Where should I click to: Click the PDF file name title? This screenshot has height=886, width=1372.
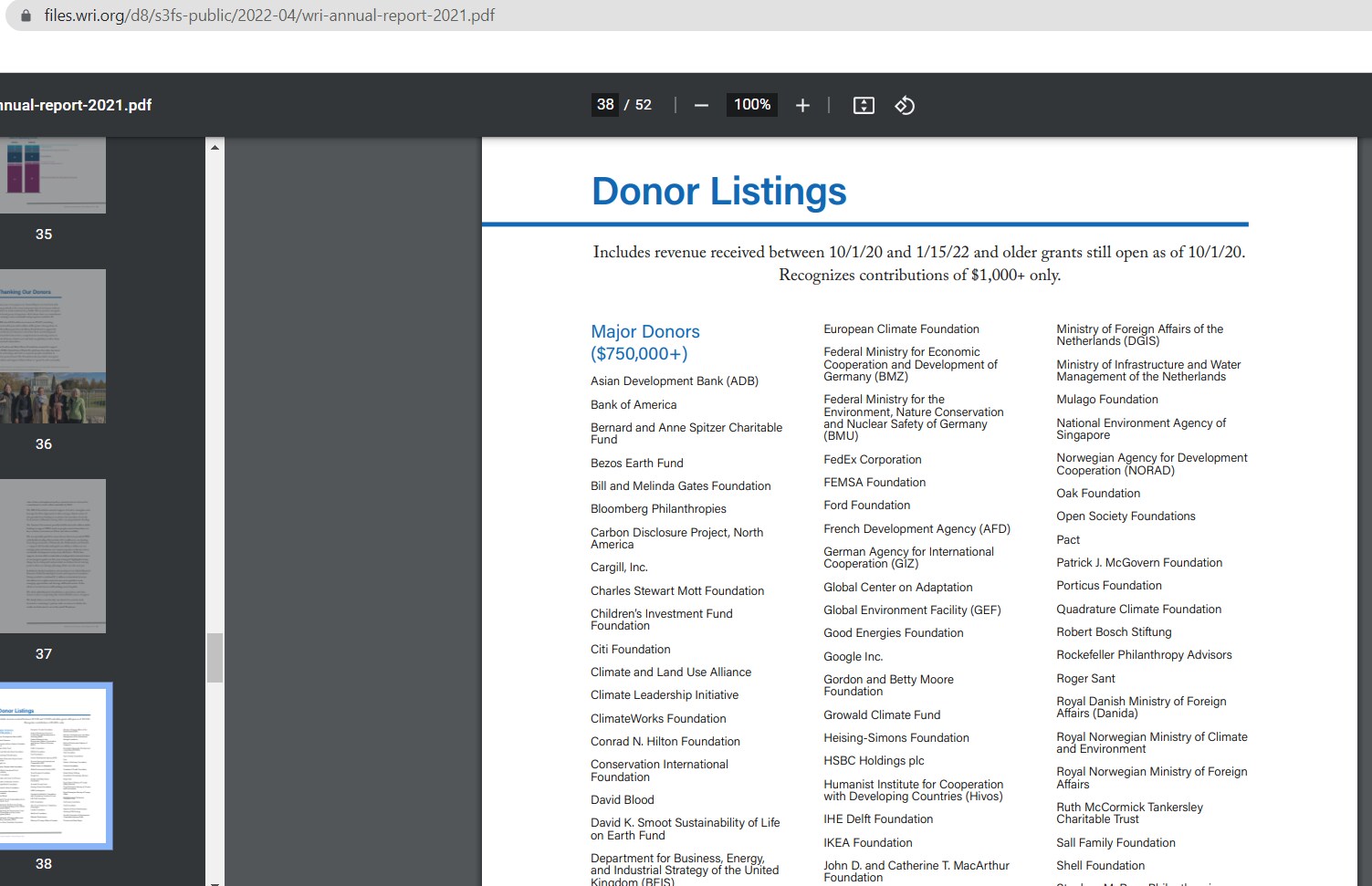tap(76, 105)
